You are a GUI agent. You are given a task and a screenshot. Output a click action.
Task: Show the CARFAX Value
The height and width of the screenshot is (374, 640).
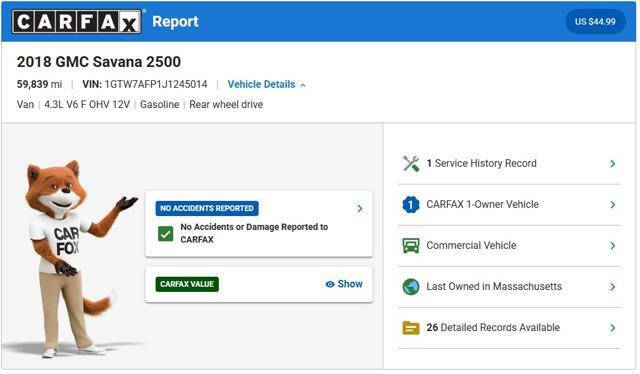(344, 284)
